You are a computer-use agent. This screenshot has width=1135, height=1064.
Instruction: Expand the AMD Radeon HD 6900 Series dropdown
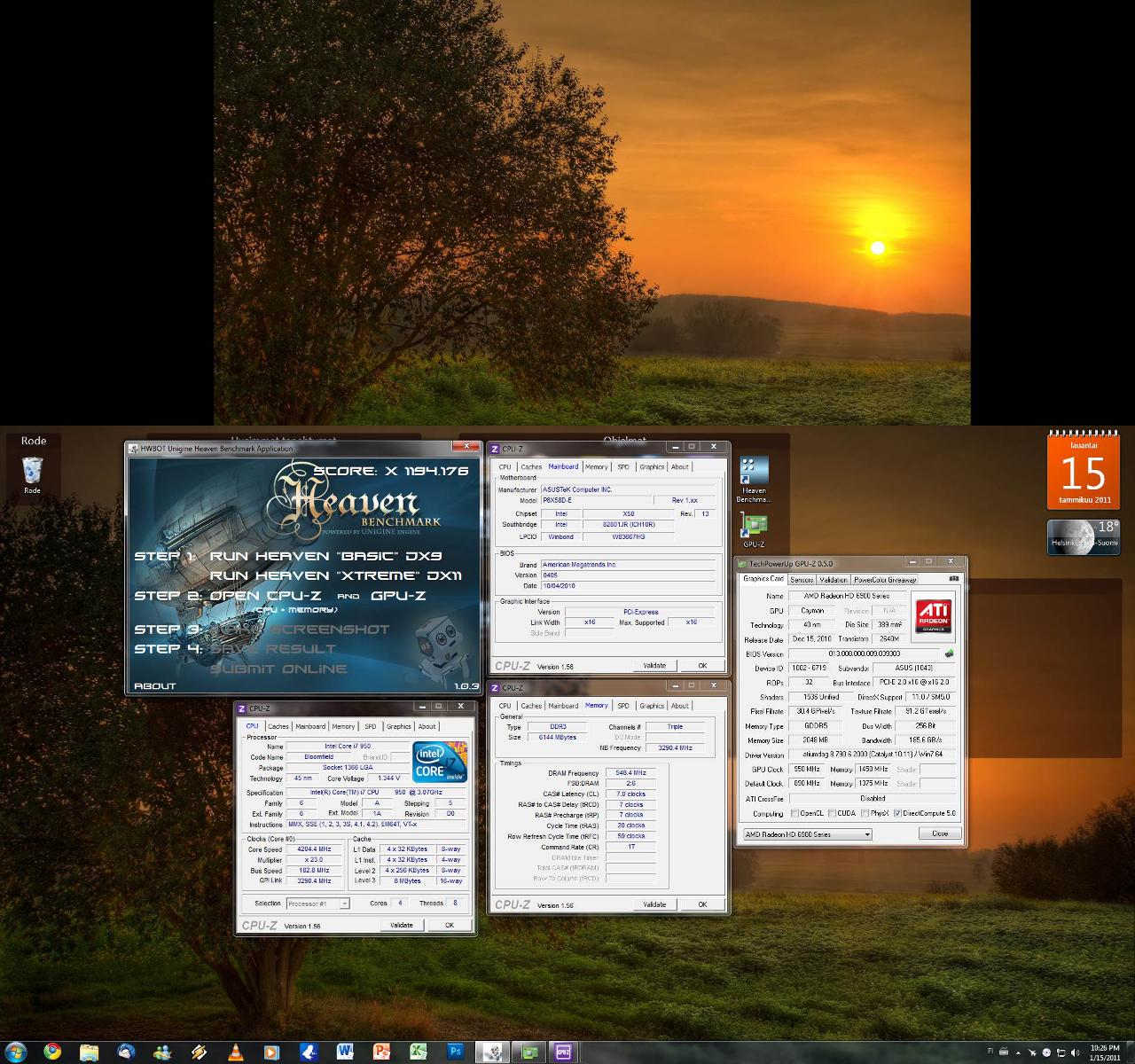click(x=808, y=834)
